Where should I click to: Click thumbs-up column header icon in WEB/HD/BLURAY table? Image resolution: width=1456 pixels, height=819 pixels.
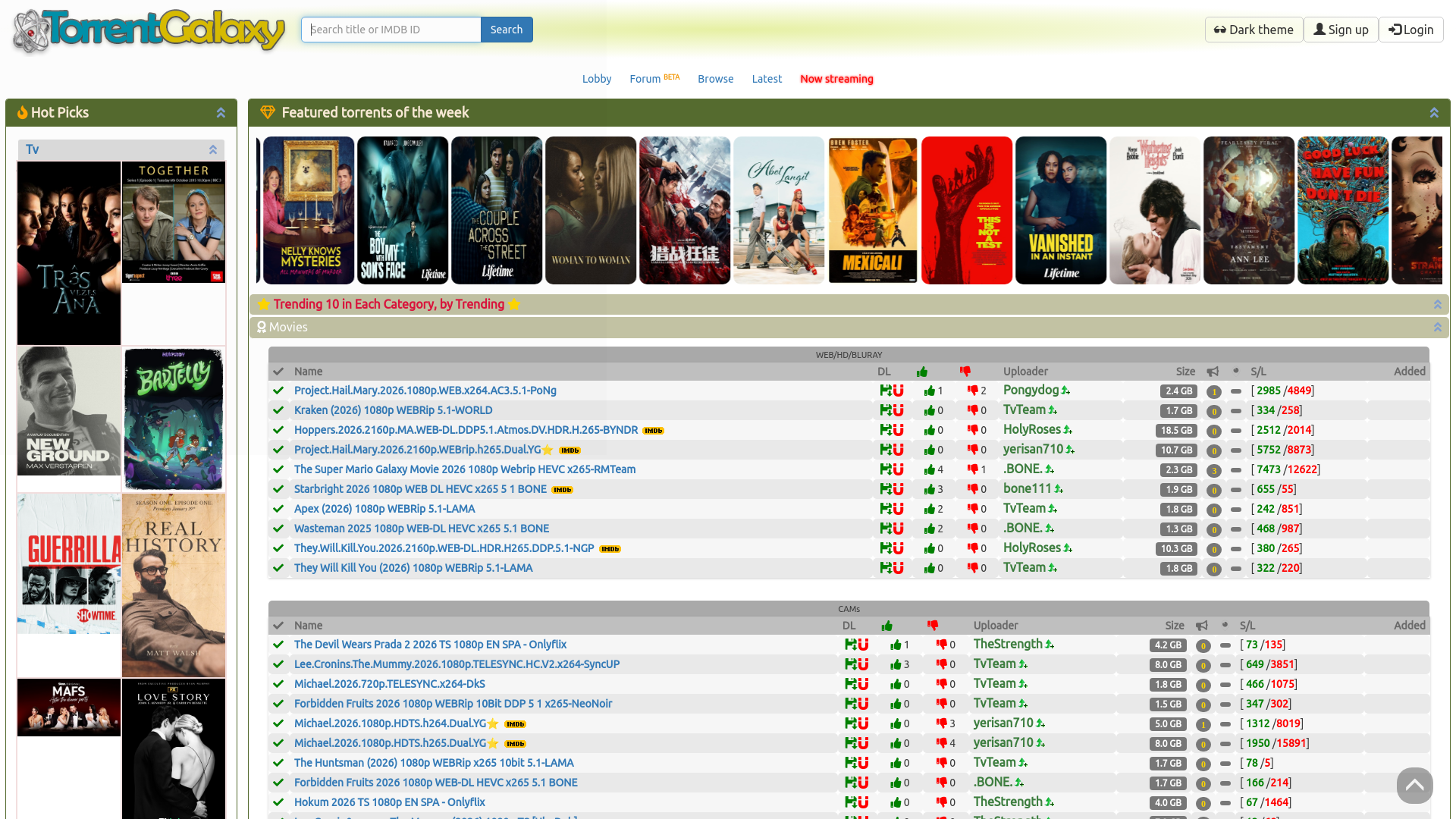click(x=922, y=372)
